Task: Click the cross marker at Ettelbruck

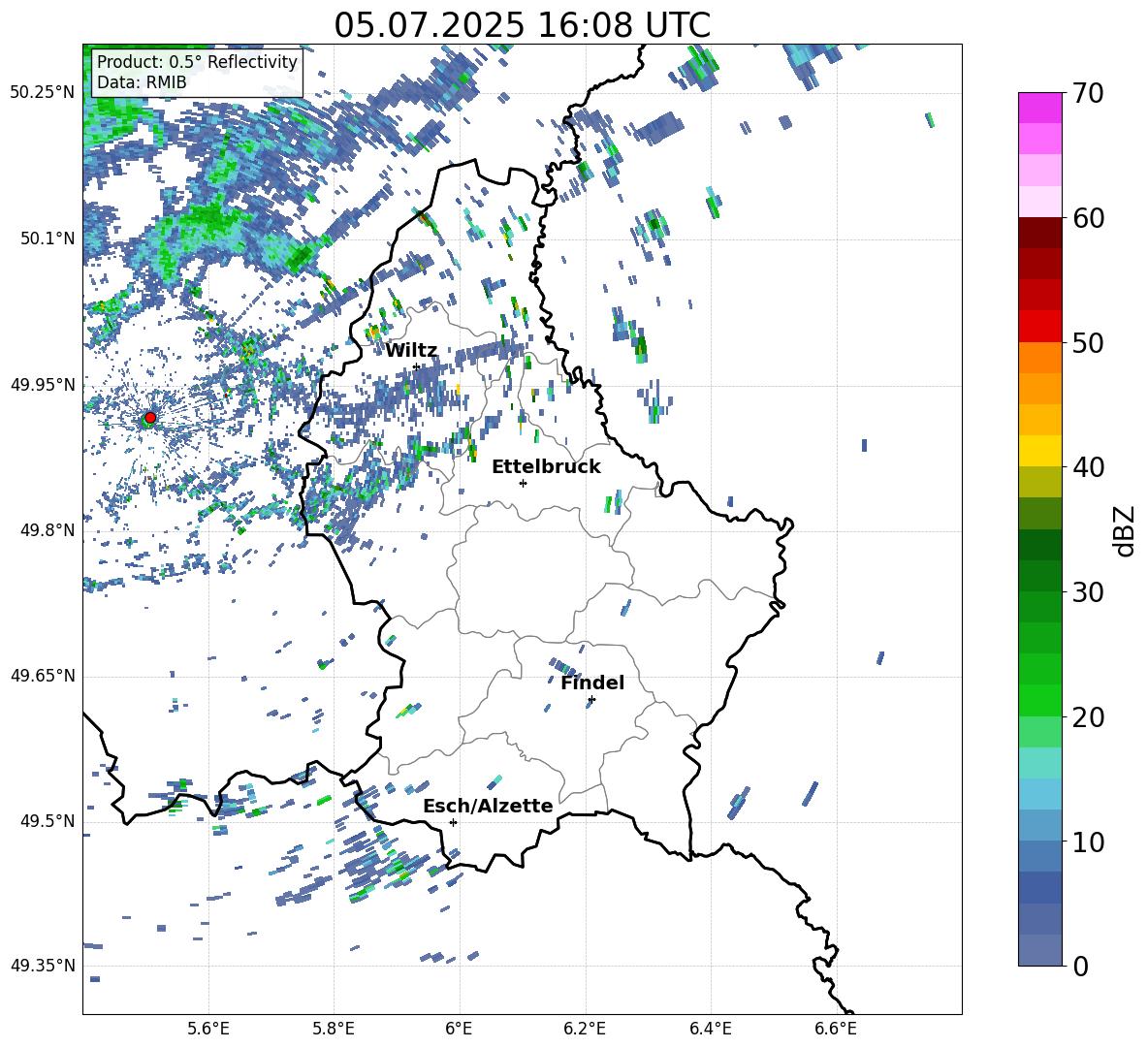Action: point(523,483)
